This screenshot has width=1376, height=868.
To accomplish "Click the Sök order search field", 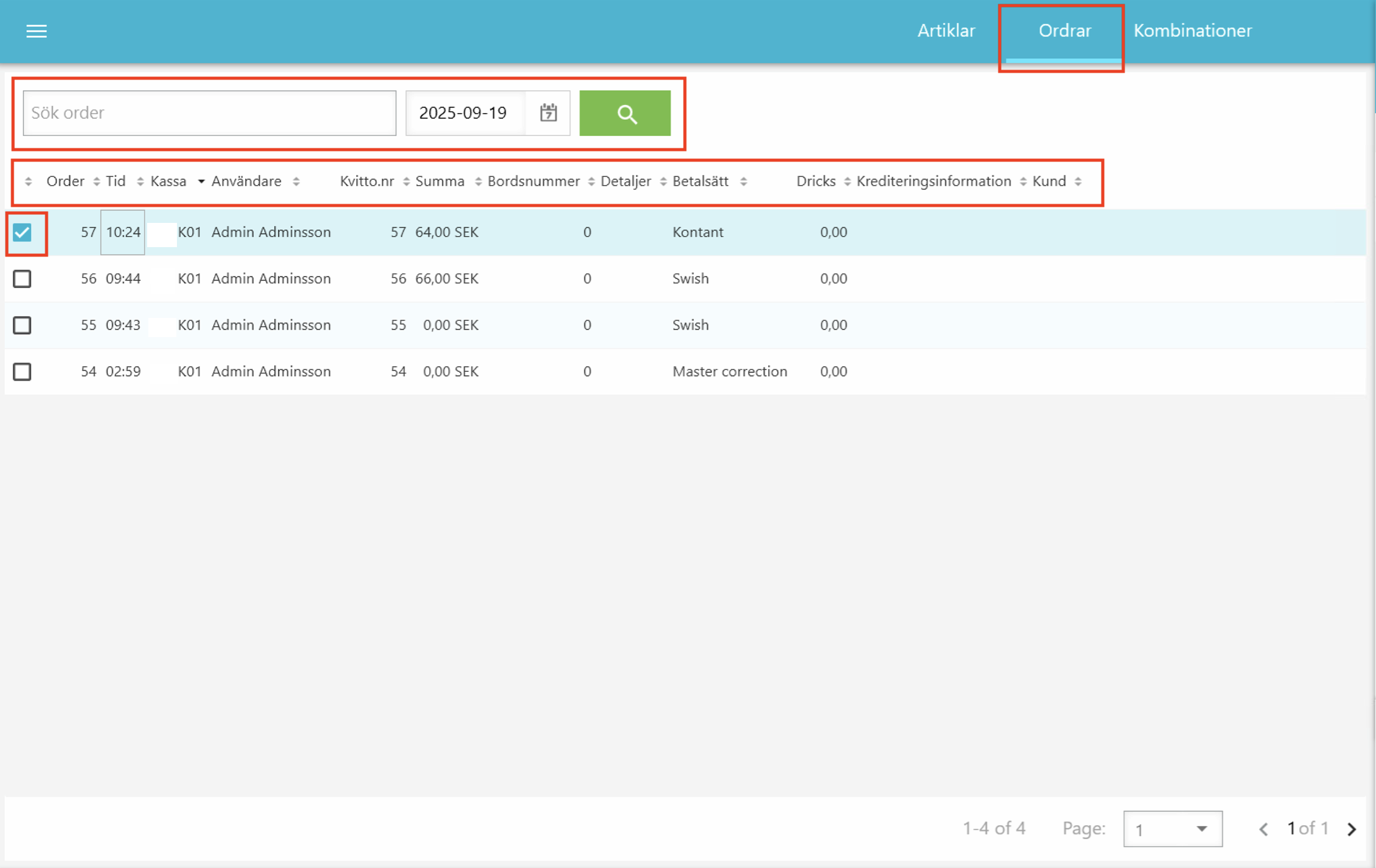I will [209, 113].
